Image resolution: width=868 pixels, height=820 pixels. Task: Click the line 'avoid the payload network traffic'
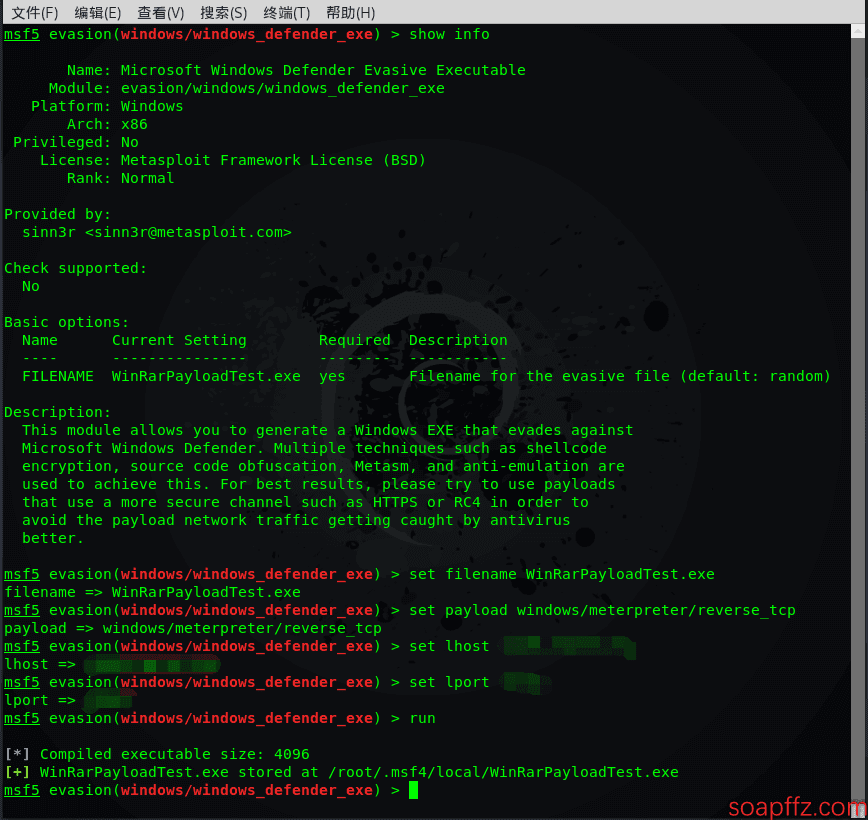[x=296, y=520]
